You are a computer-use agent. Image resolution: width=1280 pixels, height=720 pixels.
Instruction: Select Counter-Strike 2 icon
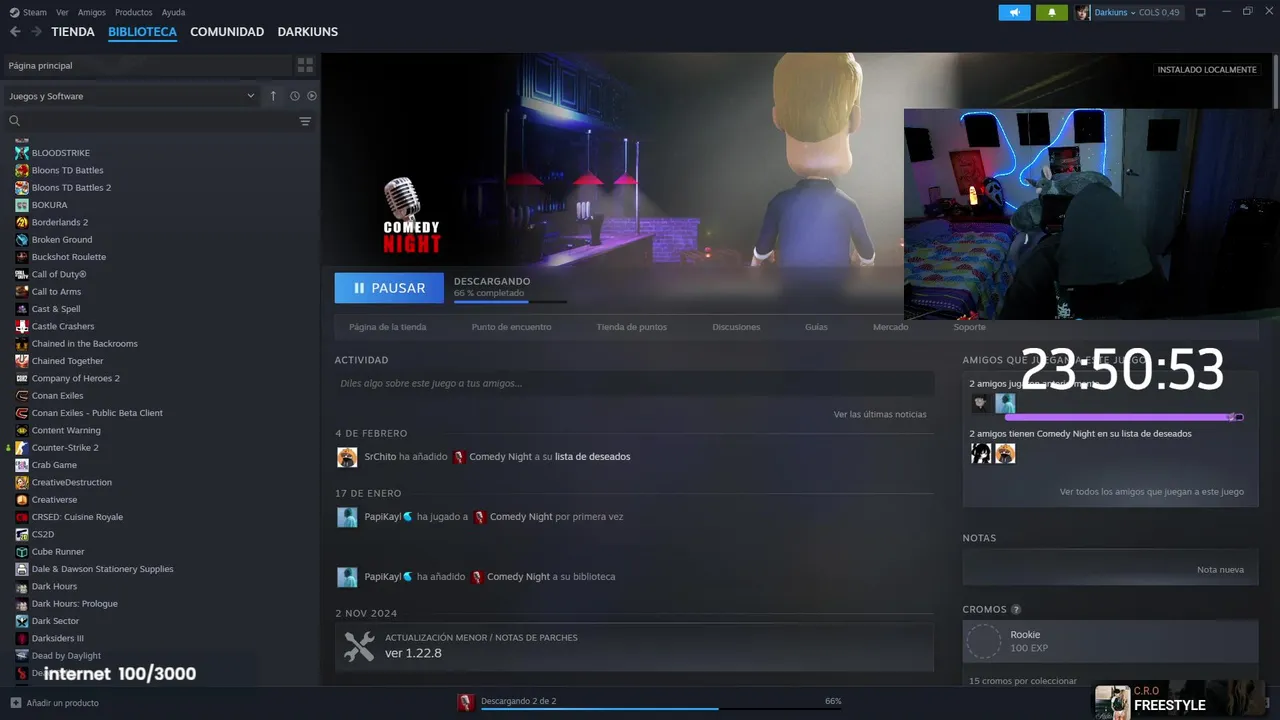tap(22, 448)
